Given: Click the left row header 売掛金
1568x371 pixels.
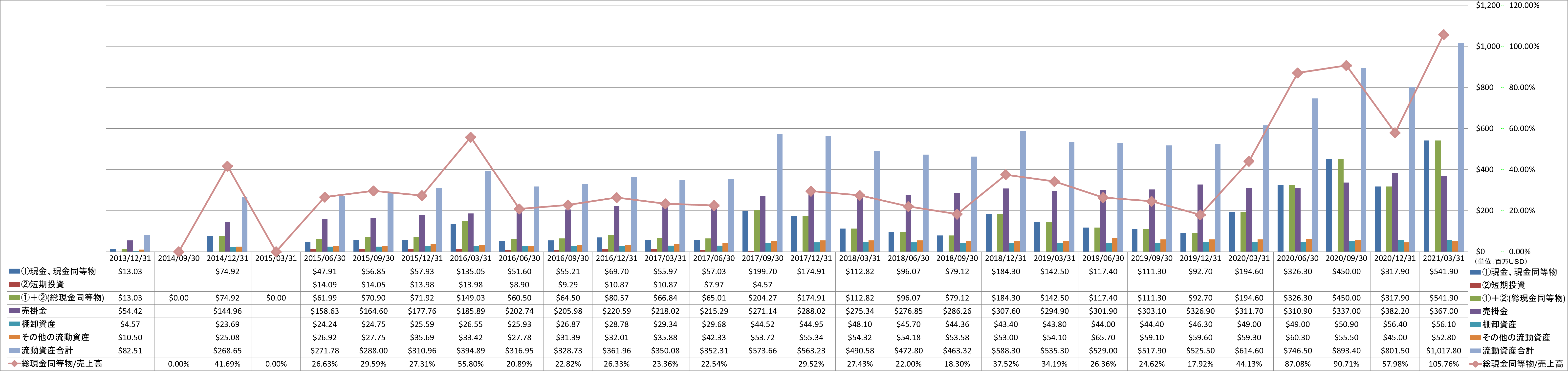Looking at the screenshot, I should point(34,311).
